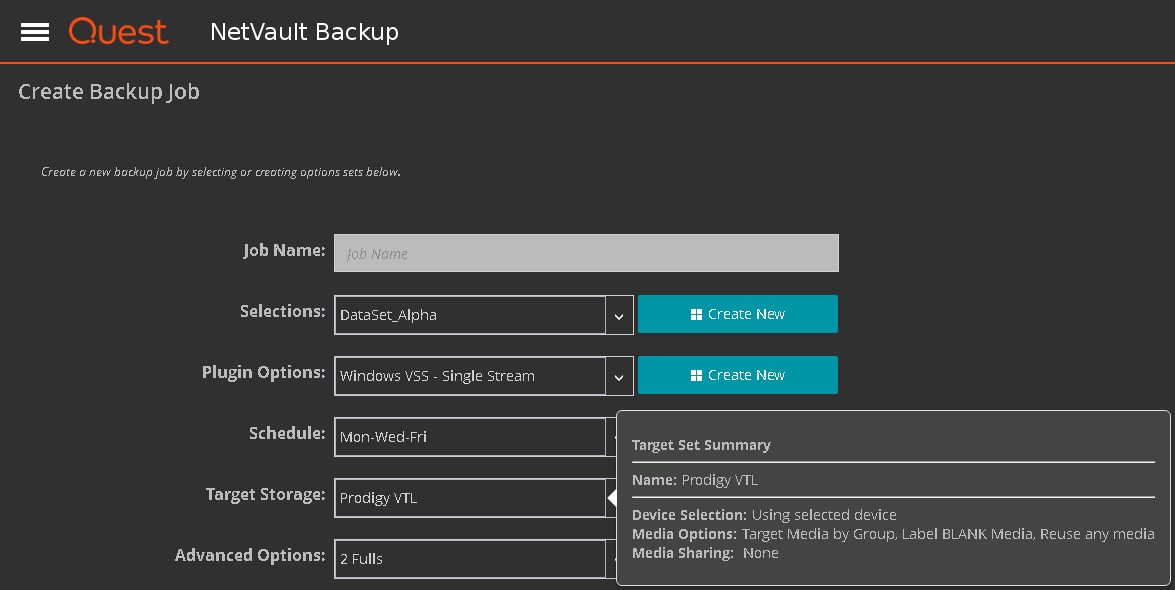Click the Selections dropdown chevron arrow
This screenshot has width=1175, height=590.
click(x=619, y=315)
